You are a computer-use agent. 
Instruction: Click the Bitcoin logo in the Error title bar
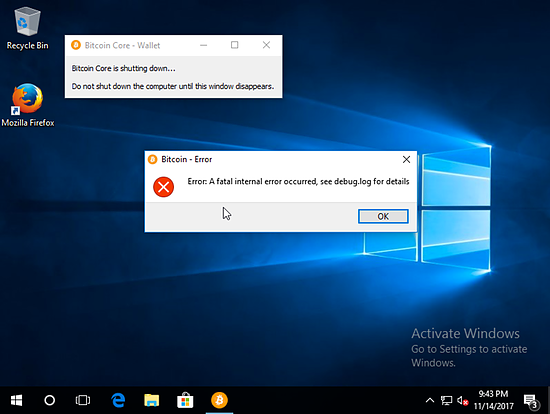(152, 160)
